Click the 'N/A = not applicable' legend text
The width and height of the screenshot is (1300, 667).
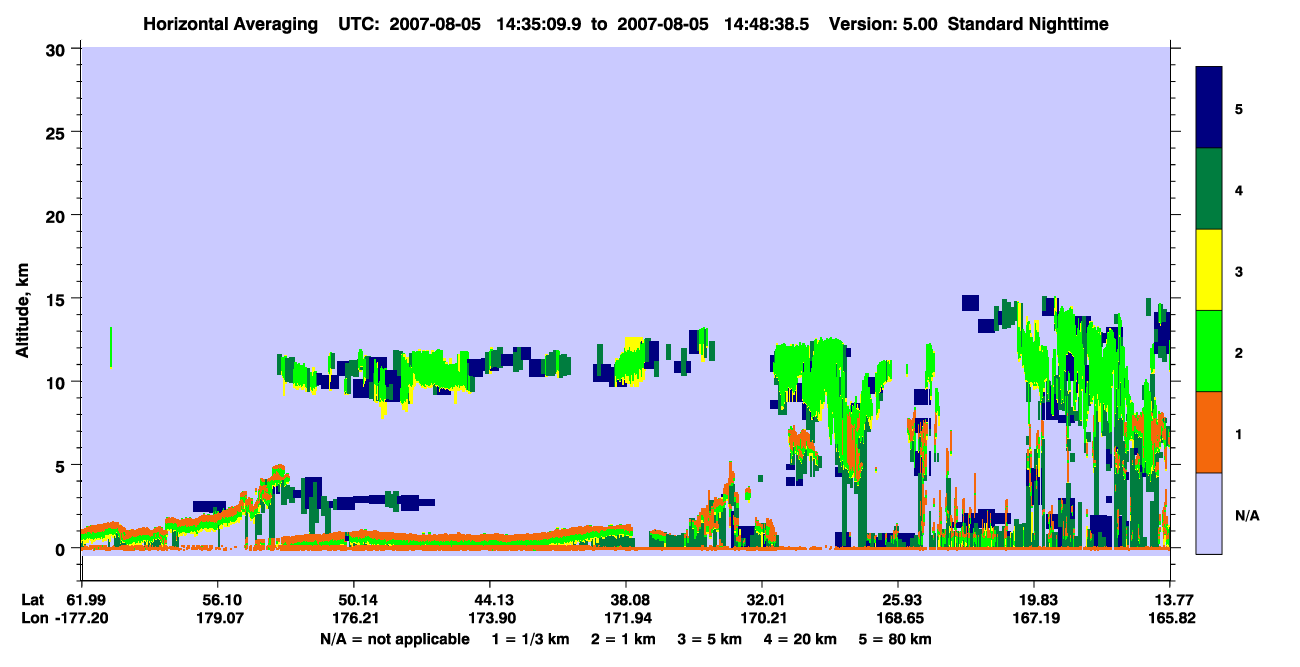(x=394, y=639)
